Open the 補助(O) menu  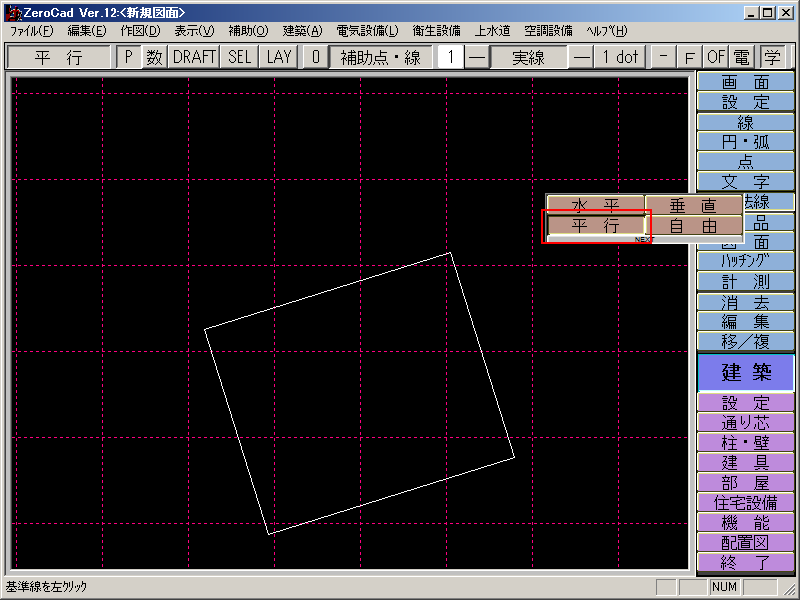(248, 31)
